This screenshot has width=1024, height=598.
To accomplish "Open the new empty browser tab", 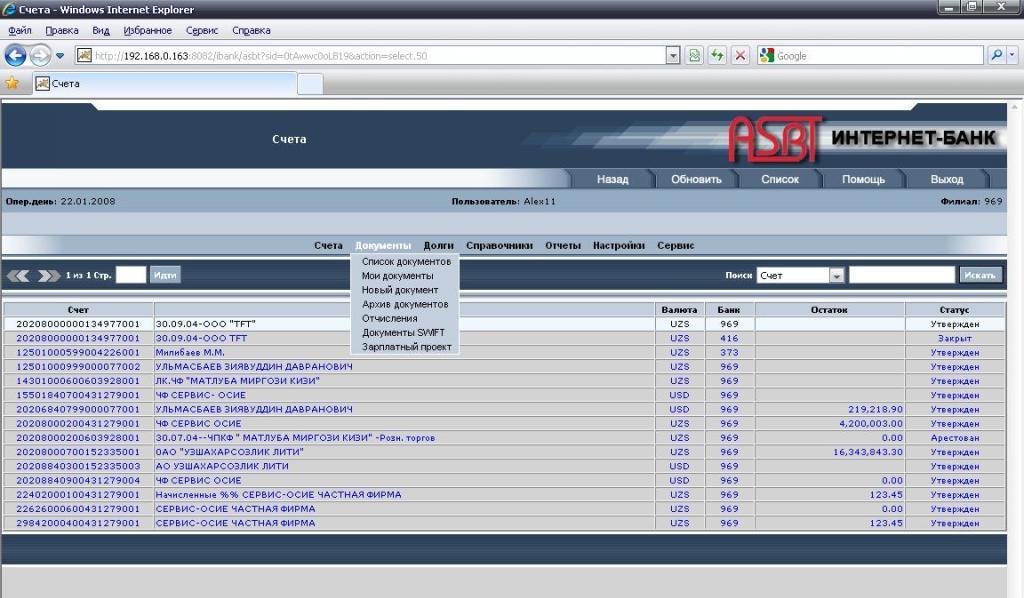I will (x=310, y=84).
